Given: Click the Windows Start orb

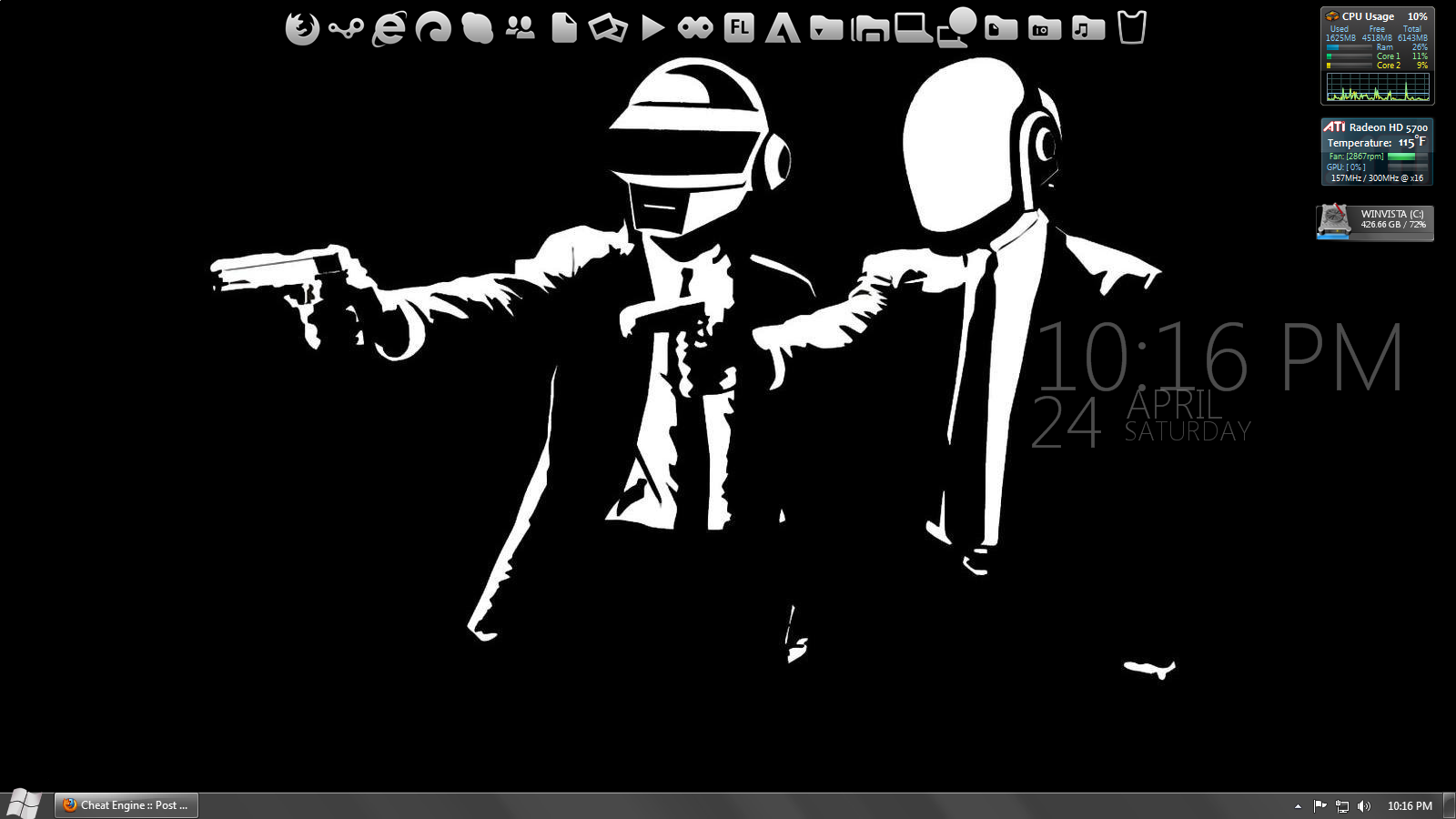Looking at the screenshot, I should (25, 804).
